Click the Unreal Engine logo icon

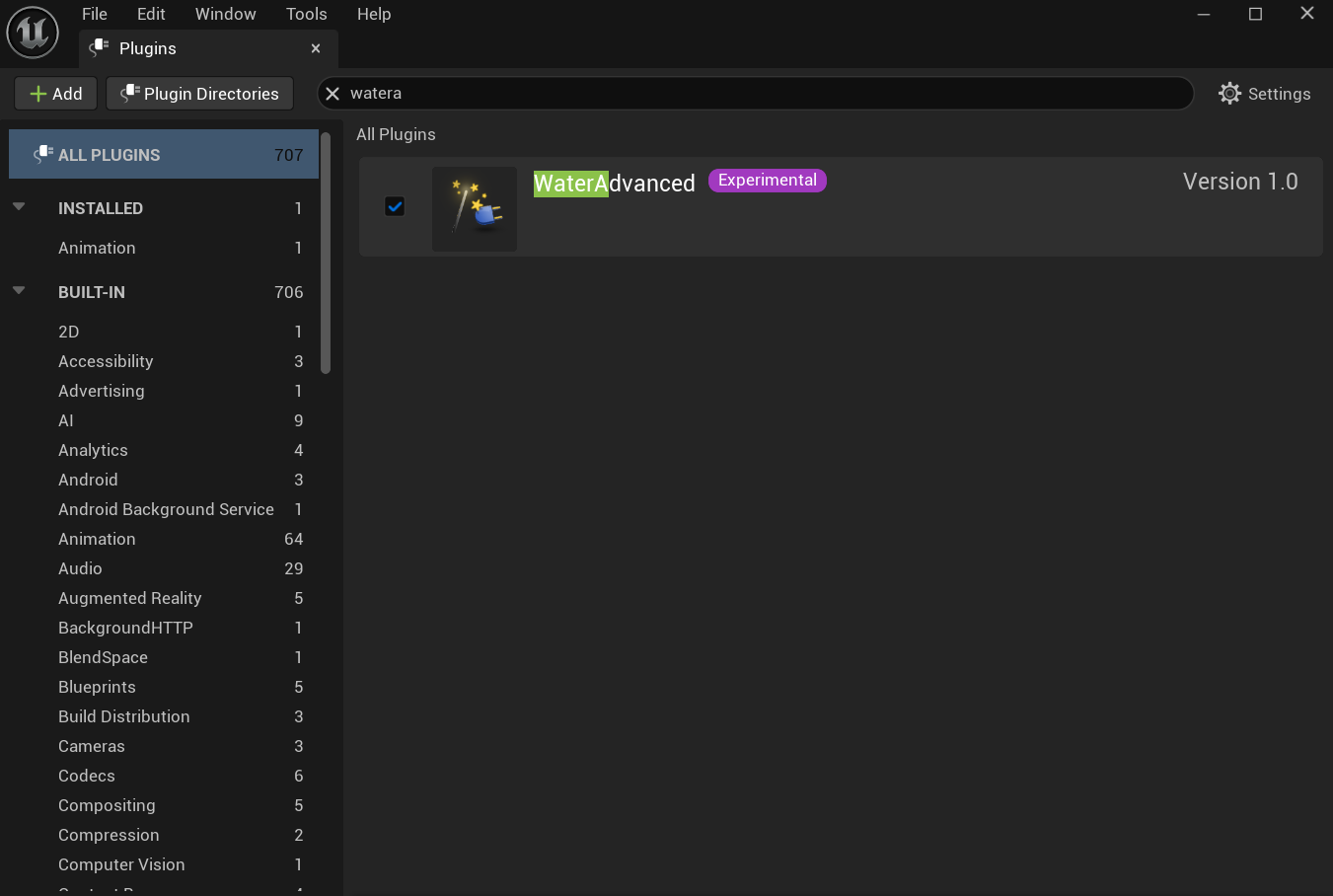[33, 33]
